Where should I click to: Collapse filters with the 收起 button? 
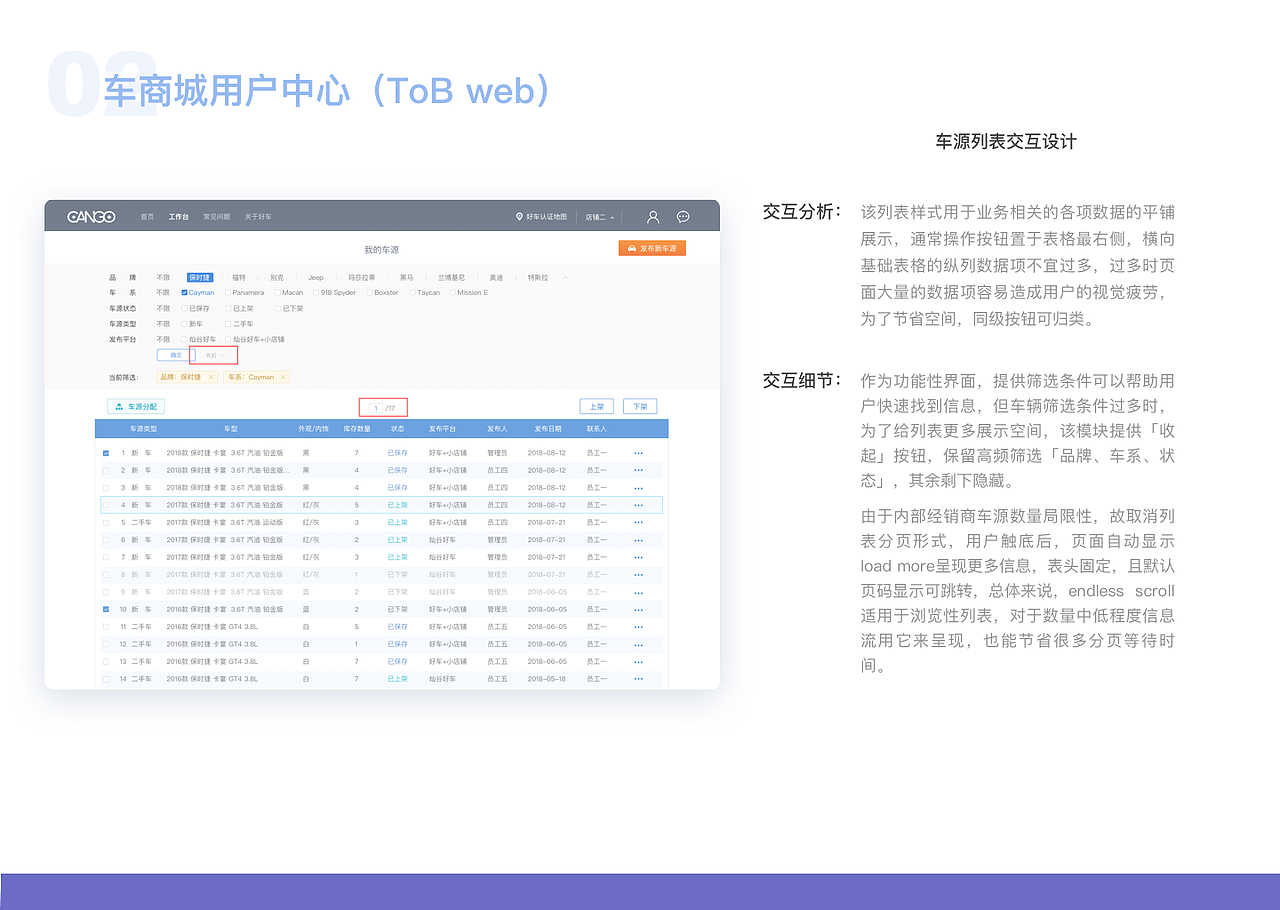[215, 355]
